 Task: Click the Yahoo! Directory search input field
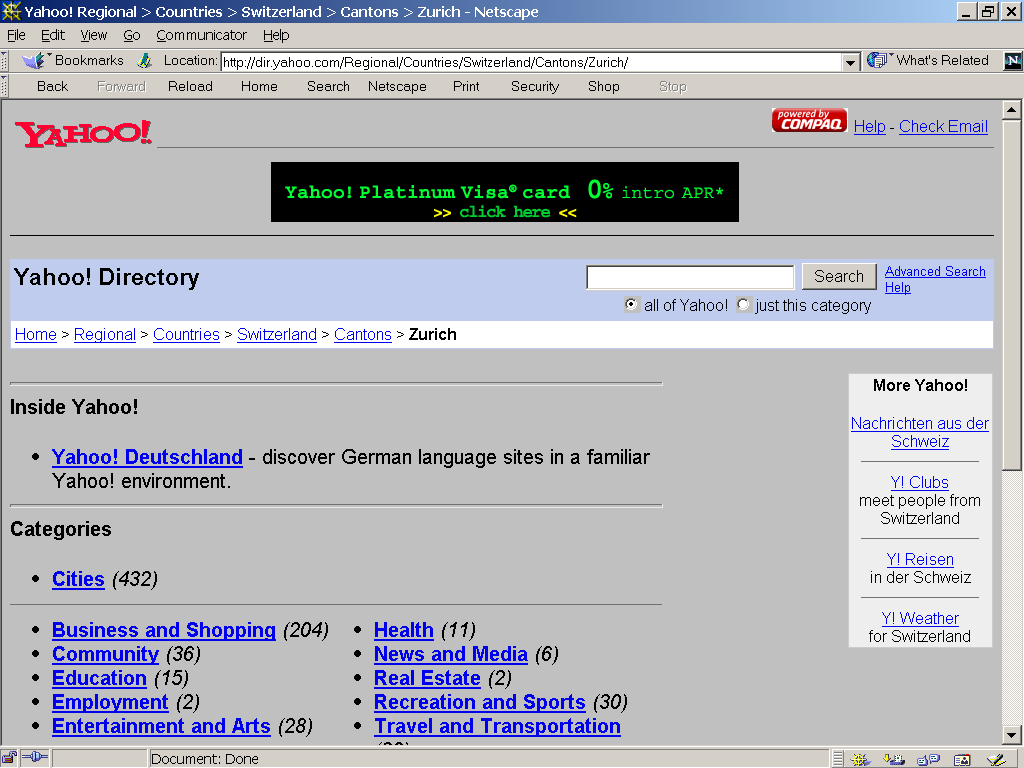690,277
